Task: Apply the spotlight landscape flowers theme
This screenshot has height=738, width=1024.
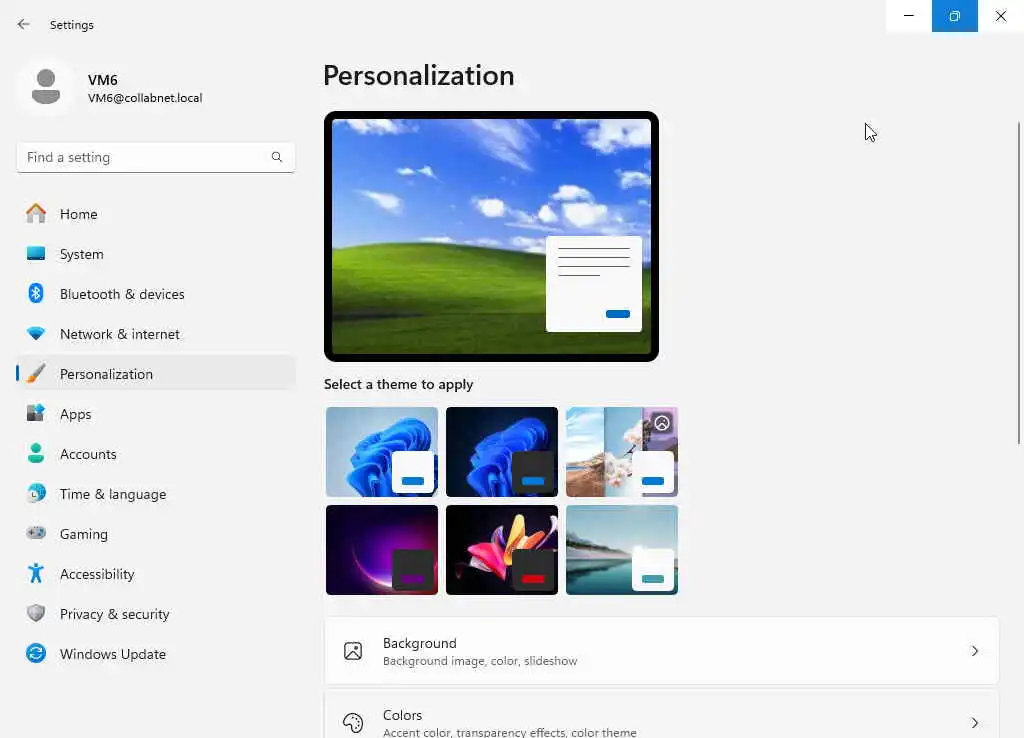Action: (x=622, y=452)
